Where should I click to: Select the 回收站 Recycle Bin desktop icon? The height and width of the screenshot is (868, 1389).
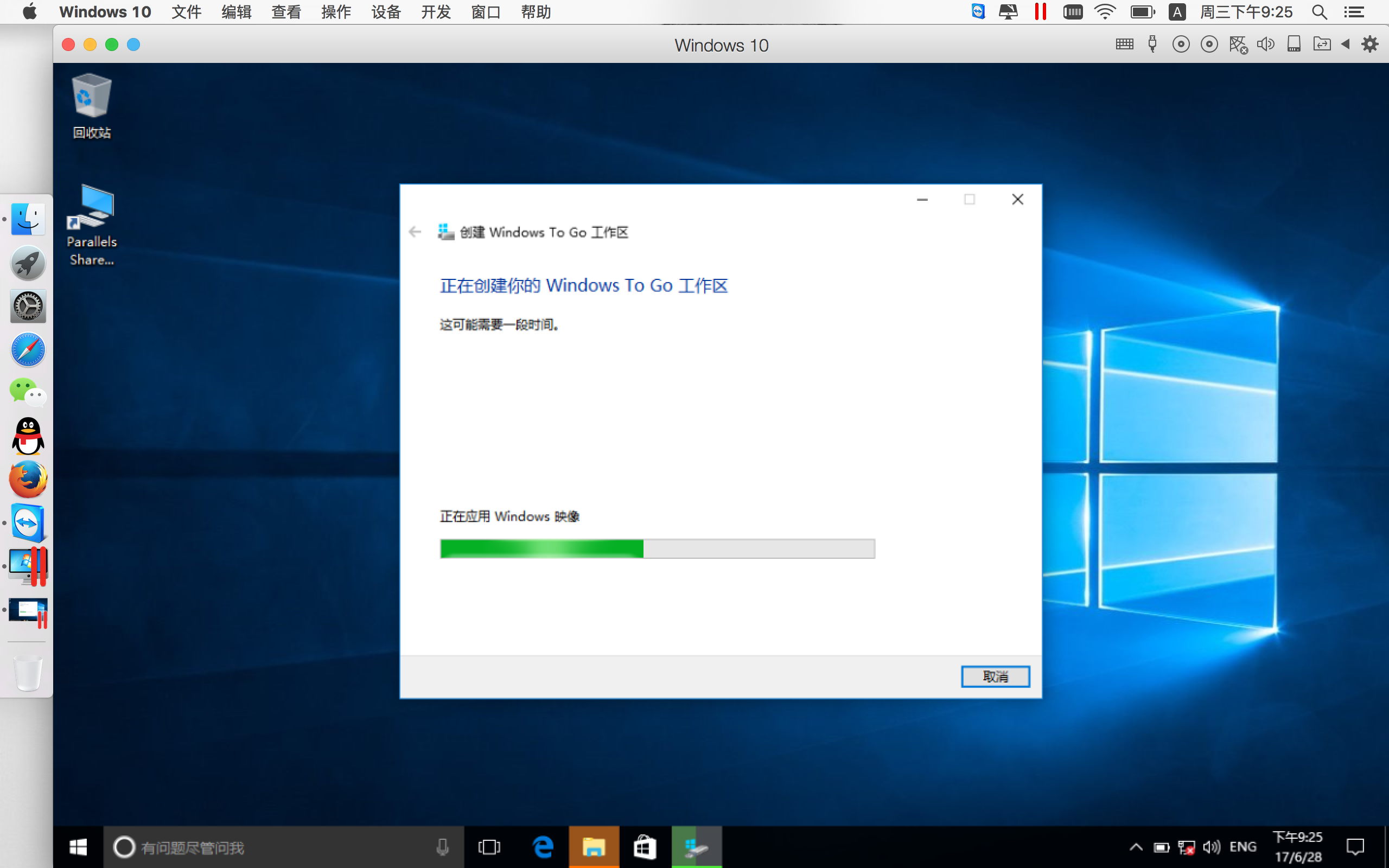coord(92,106)
